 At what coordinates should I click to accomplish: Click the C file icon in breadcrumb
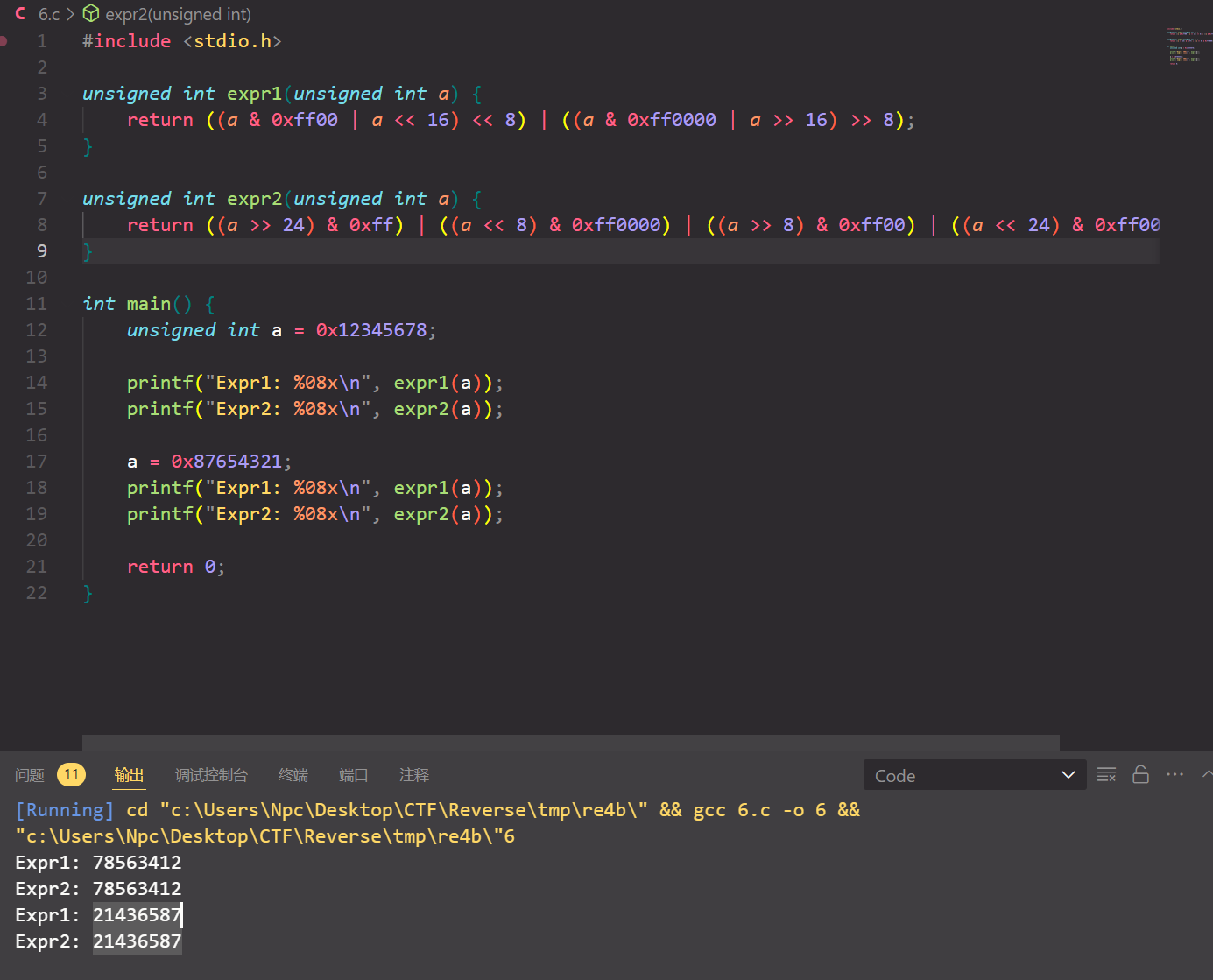(x=20, y=14)
